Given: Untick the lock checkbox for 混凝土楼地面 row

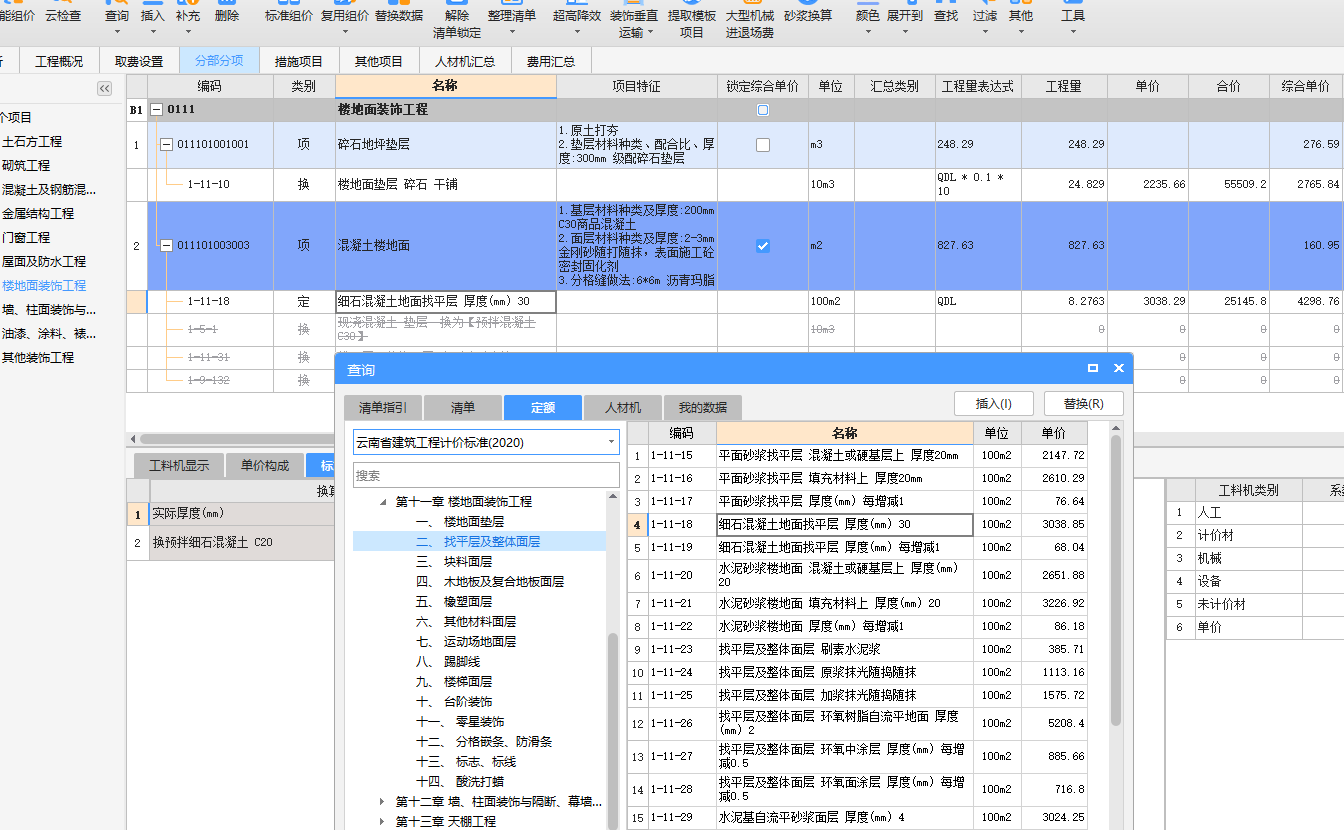Looking at the screenshot, I should [x=763, y=246].
